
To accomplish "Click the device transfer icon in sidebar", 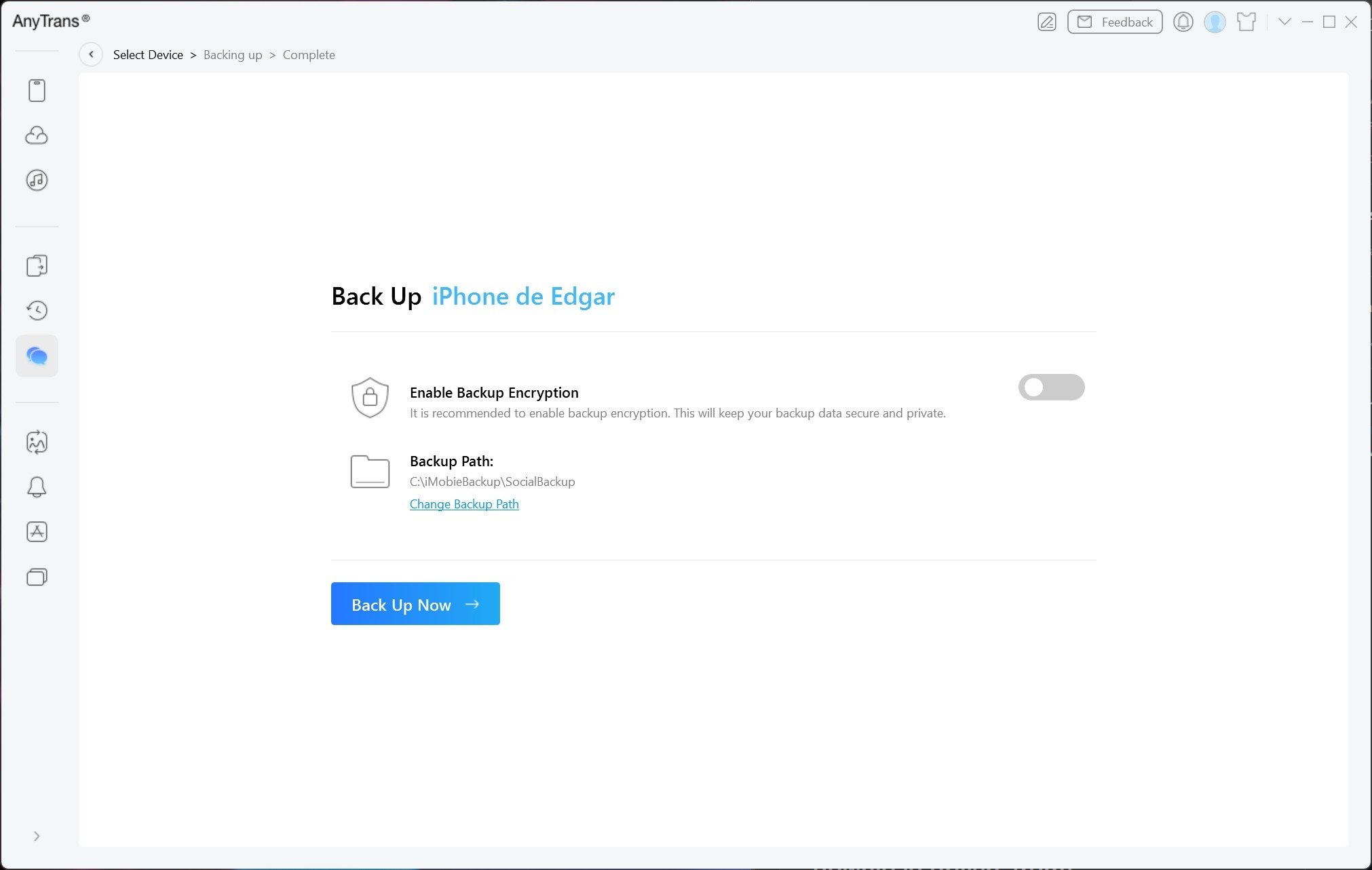I will pos(37,265).
